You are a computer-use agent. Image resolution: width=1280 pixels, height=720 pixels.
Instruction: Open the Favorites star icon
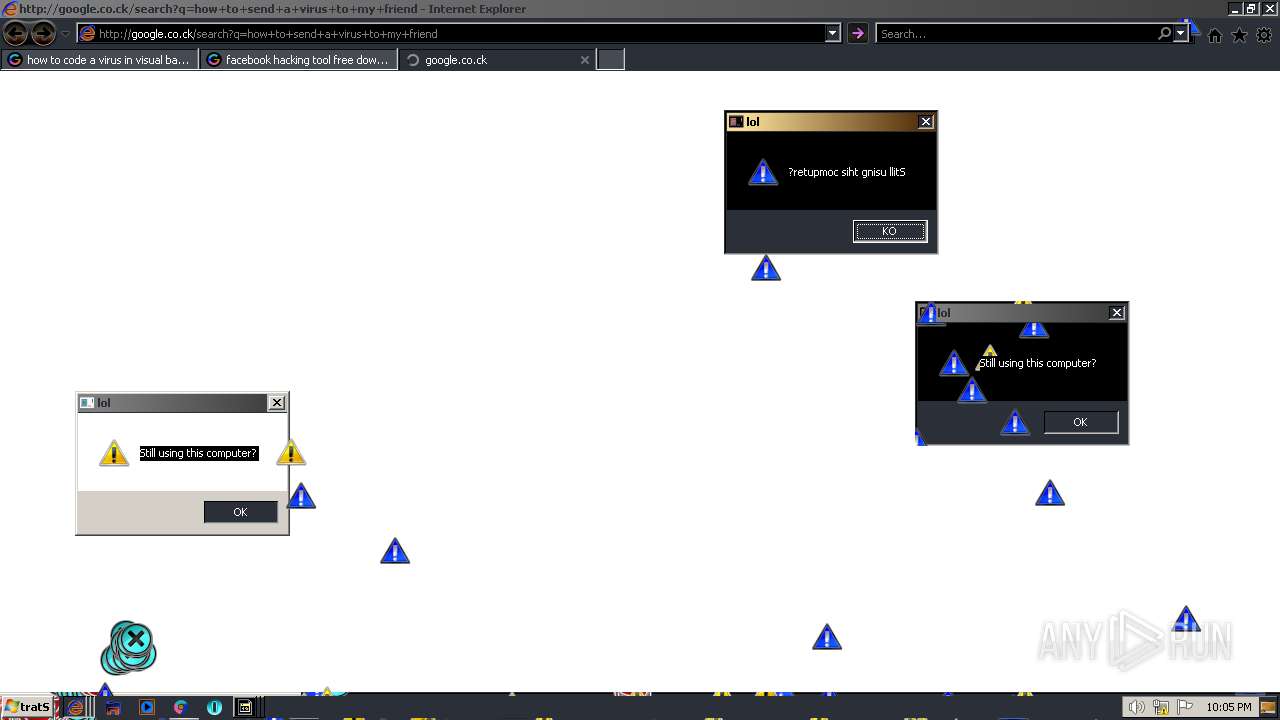[x=1240, y=35]
